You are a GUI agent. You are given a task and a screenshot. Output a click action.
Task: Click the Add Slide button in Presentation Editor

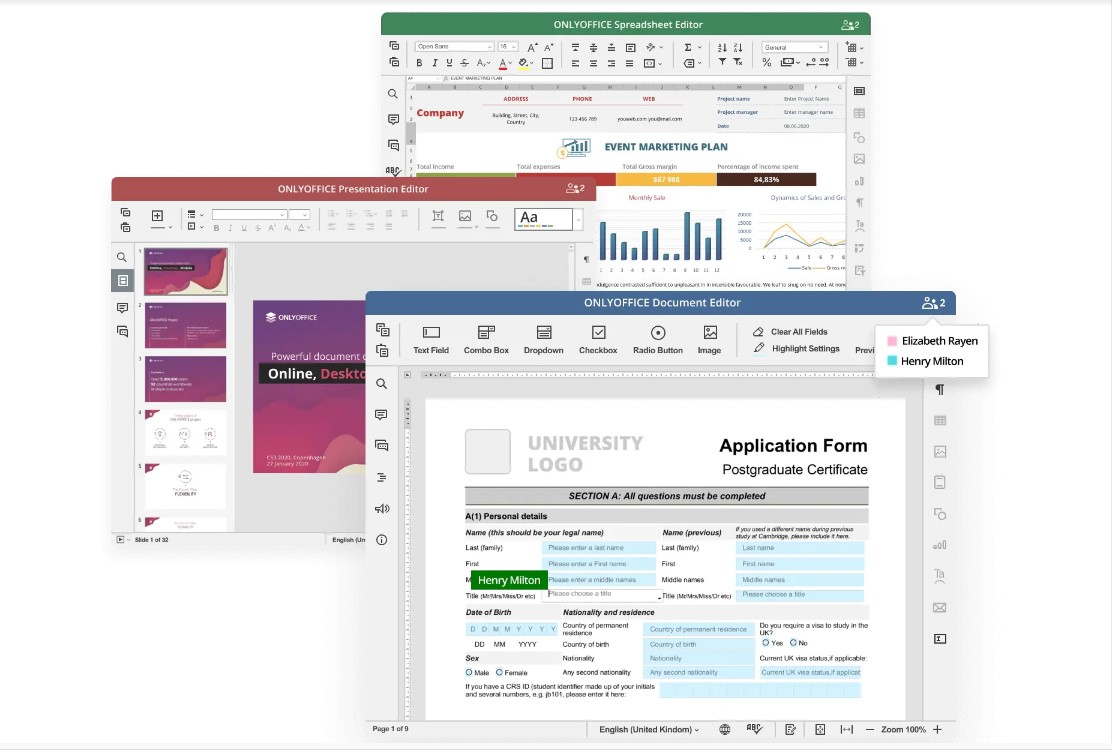pos(157,217)
